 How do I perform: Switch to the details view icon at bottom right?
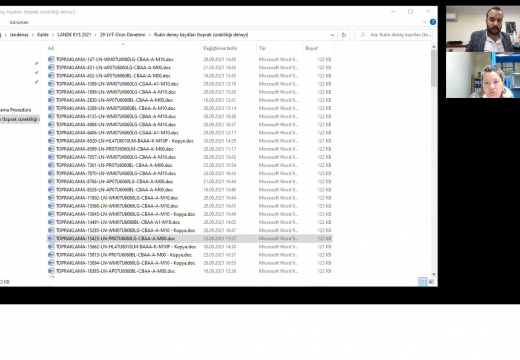422,282
